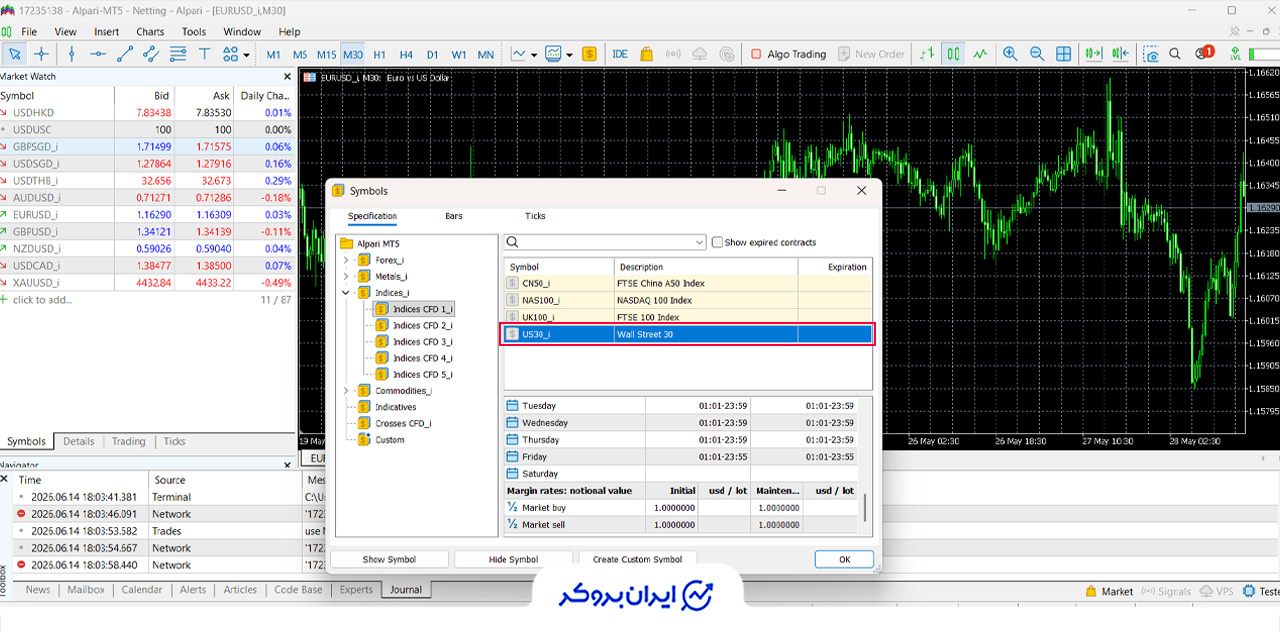Switch to candlestick chart display

[953, 54]
